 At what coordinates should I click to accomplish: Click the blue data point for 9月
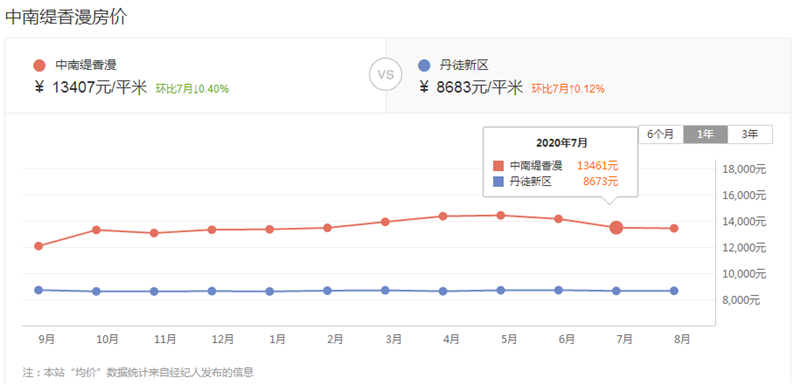click(x=38, y=290)
